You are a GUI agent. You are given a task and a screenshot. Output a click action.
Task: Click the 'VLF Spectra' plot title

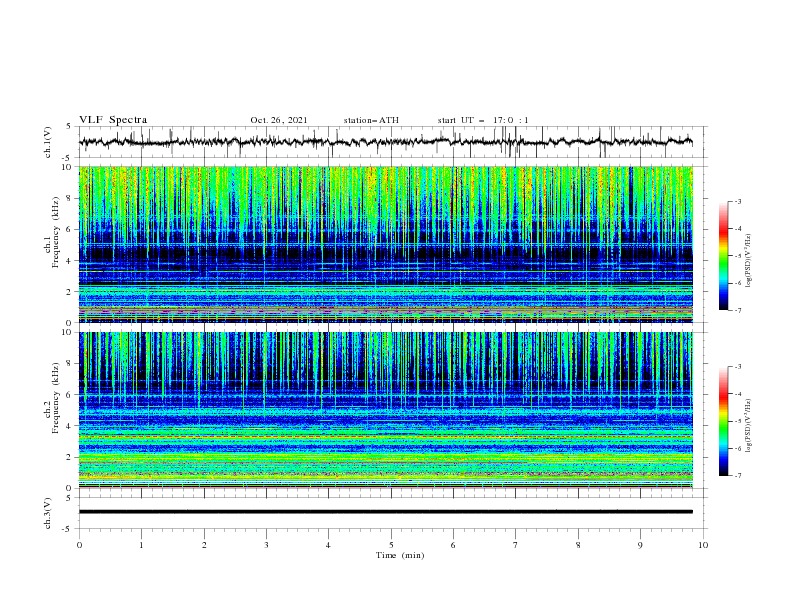tap(113, 120)
